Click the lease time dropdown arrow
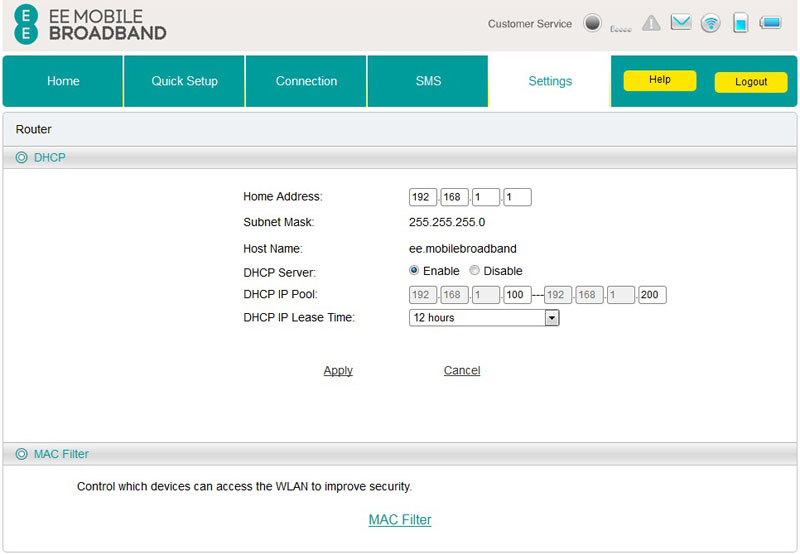This screenshot has width=800, height=555. [552, 318]
